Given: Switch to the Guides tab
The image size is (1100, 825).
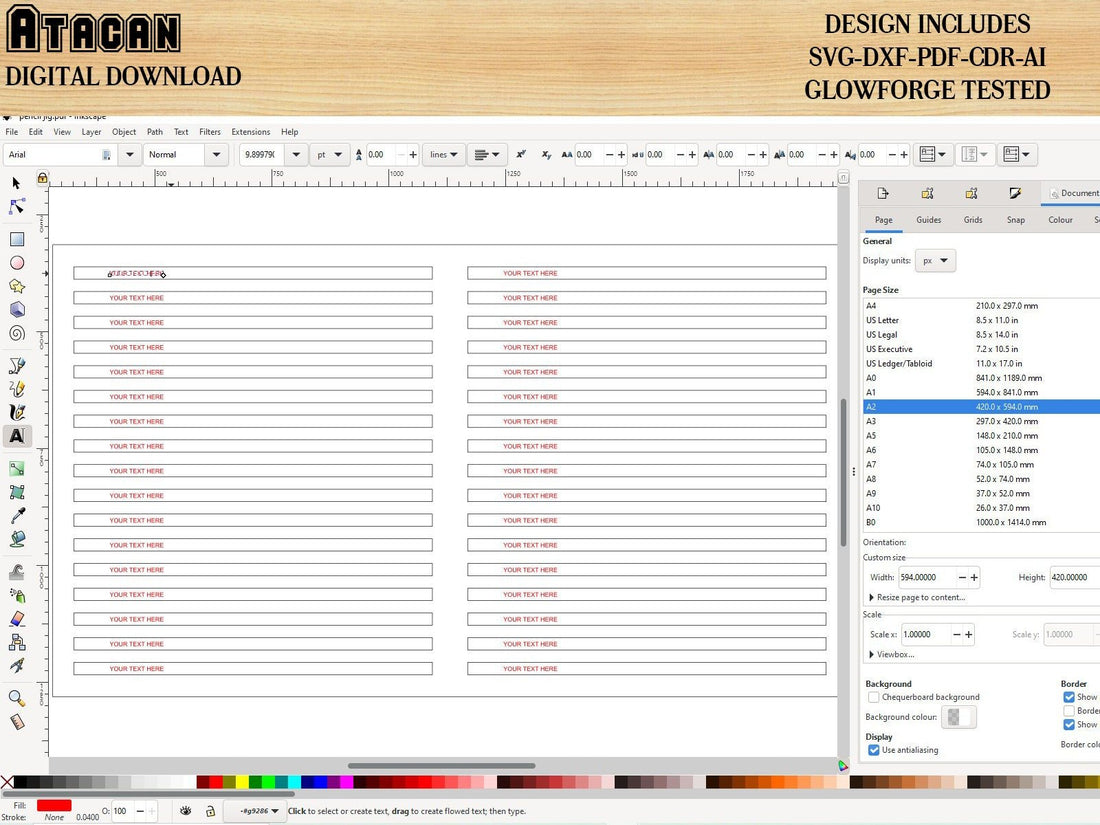Looking at the screenshot, I should pyautogui.click(x=928, y=219).
